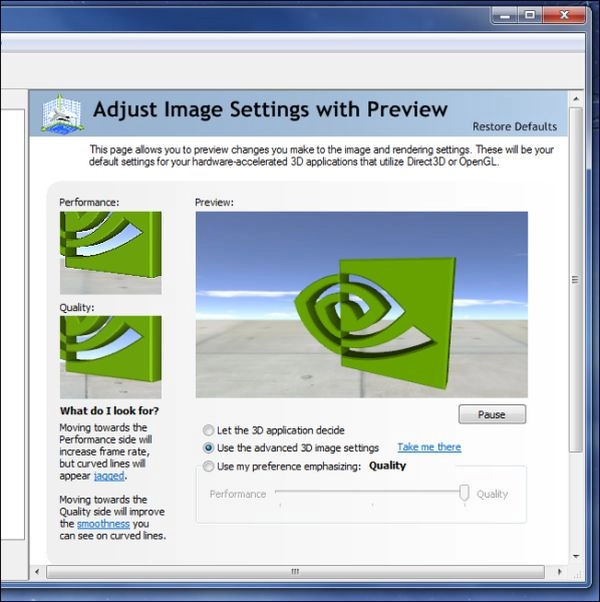
Task: Click the Performance sample thumbnail
Action: pos(111,253)
